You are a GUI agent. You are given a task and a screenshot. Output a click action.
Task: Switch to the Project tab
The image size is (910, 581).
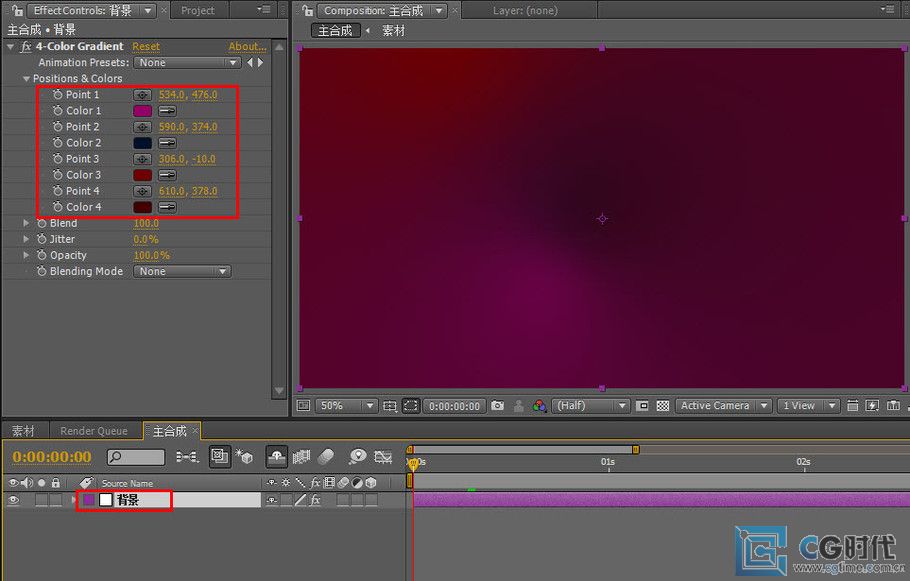click(x=197, y=10)
